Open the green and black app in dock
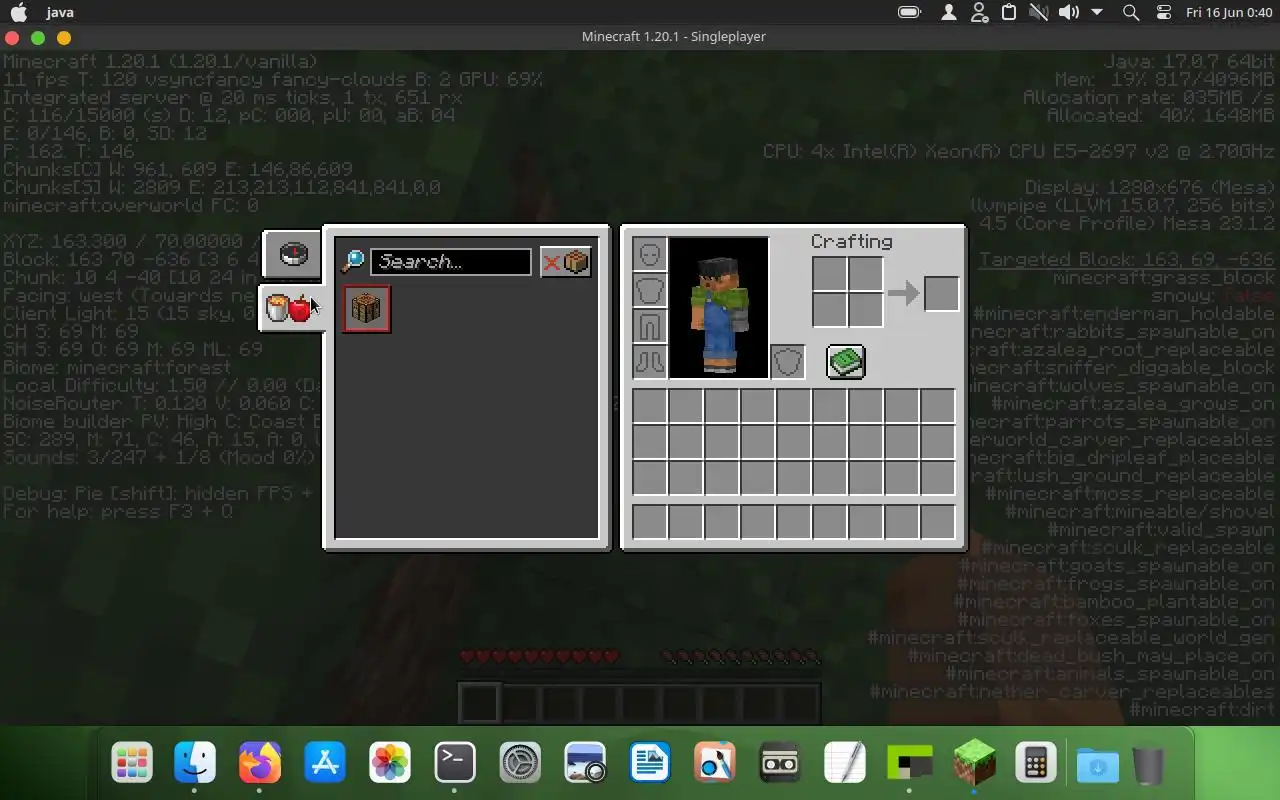The height and width of the screenshot is (800, 1280). click(x=910, y=763)
